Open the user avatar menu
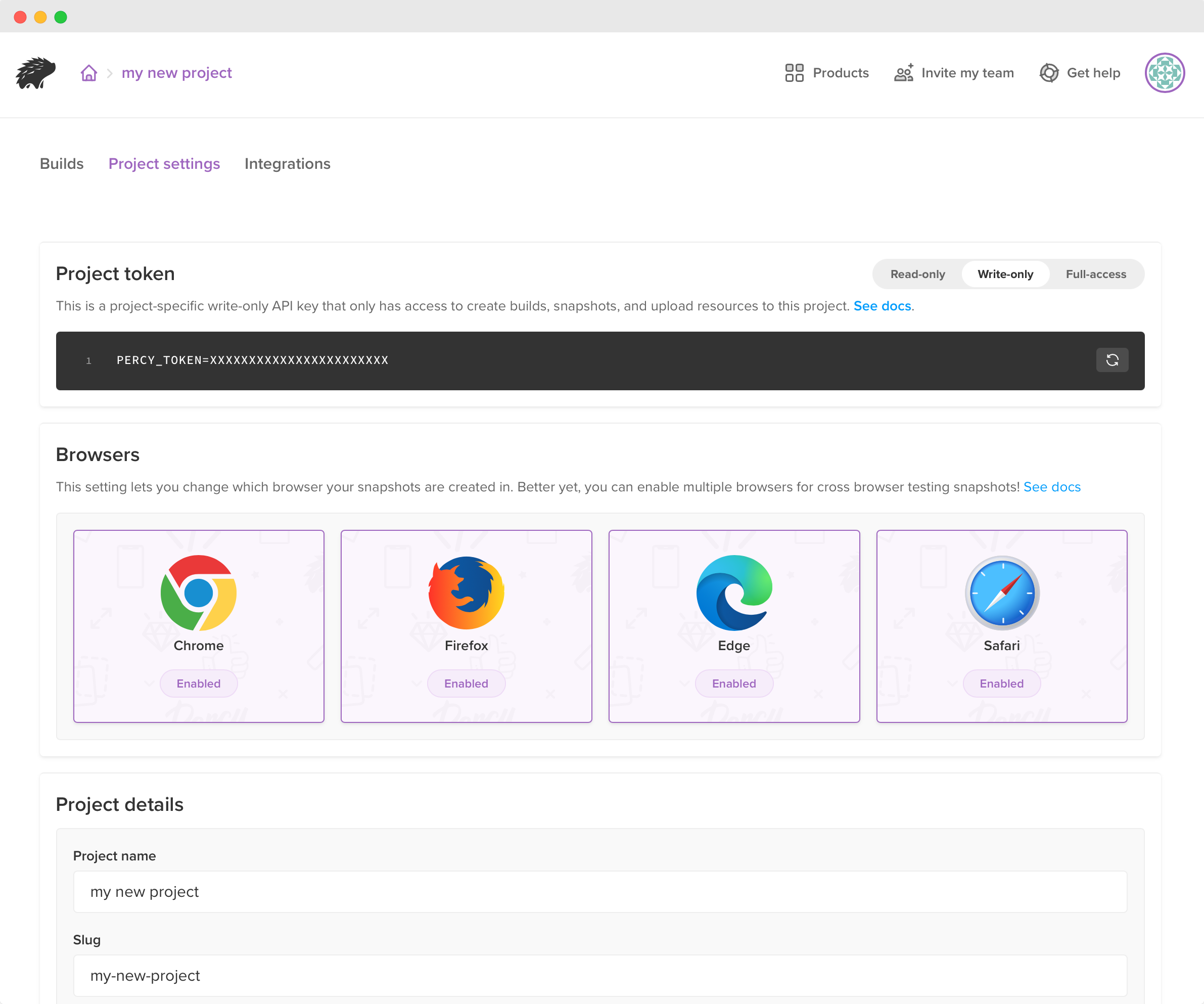The height and width of the screenshot is (1004, 1204). 1165,73
